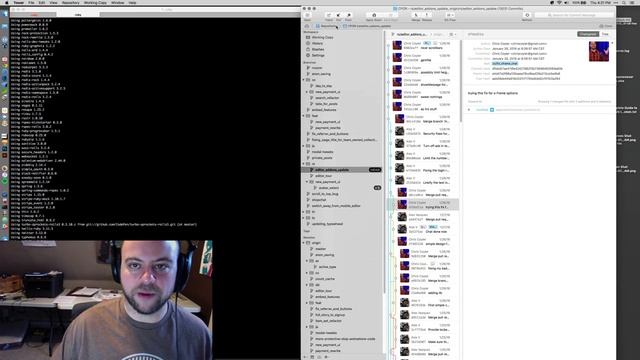Open the Apple menu

[x=6, y=2]
